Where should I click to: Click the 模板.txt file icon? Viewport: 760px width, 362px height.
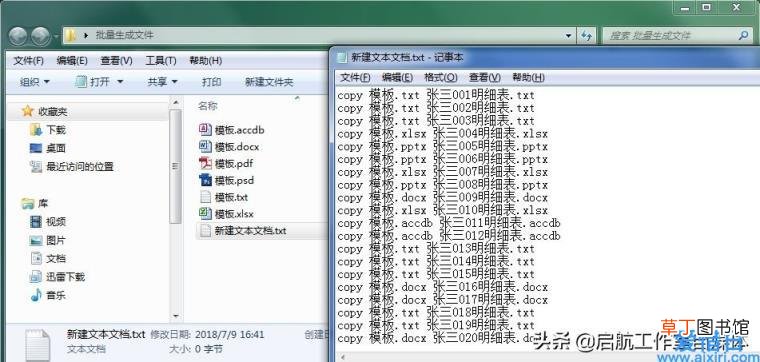click(205, 197)
